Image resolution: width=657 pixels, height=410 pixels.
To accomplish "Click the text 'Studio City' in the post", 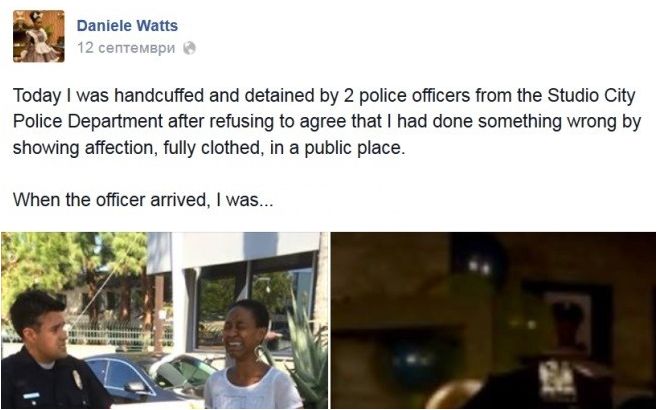I will pyautogui.click(x=592, y=96).
